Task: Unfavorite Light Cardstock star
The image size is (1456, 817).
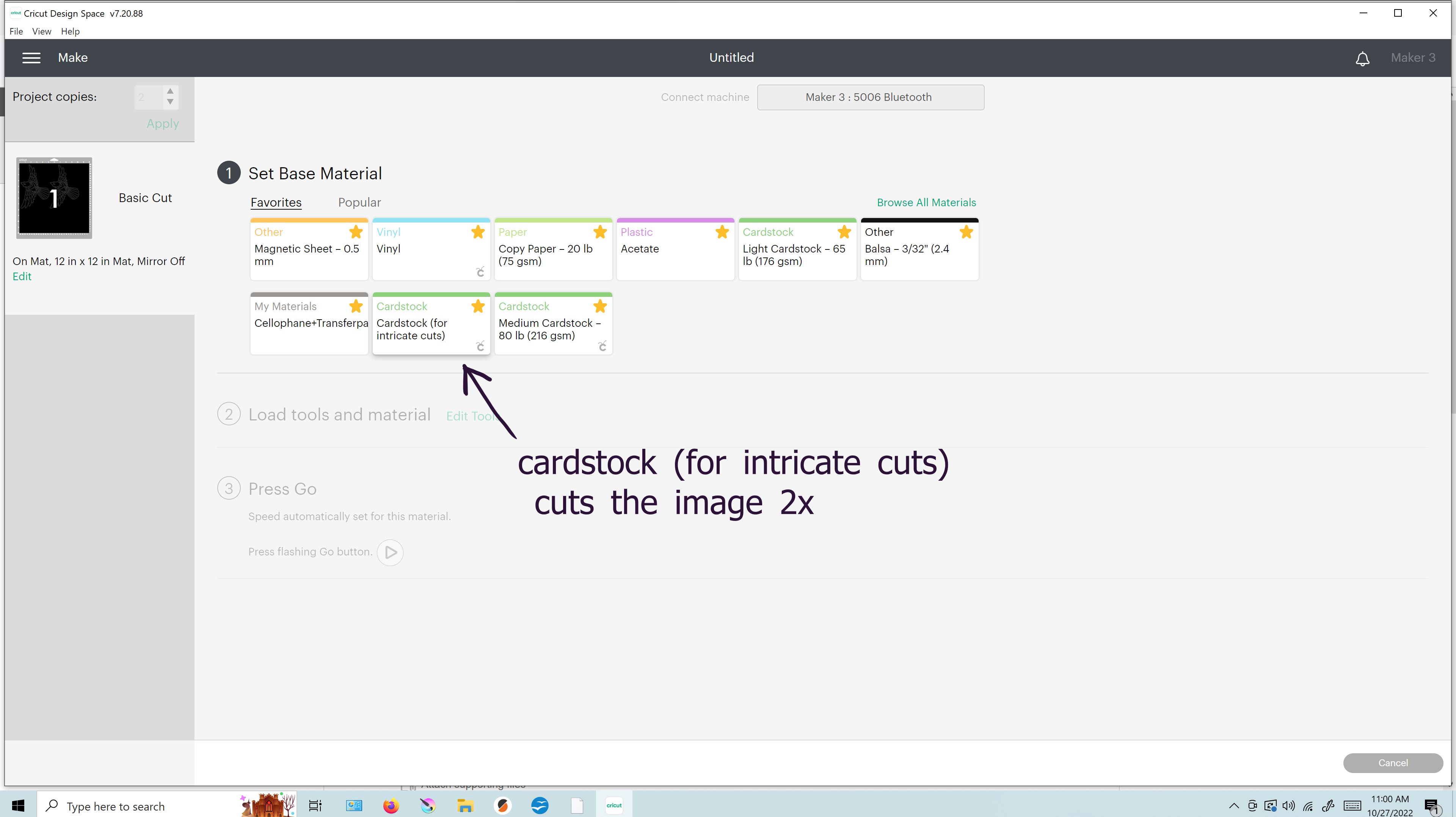Action: 844,232
